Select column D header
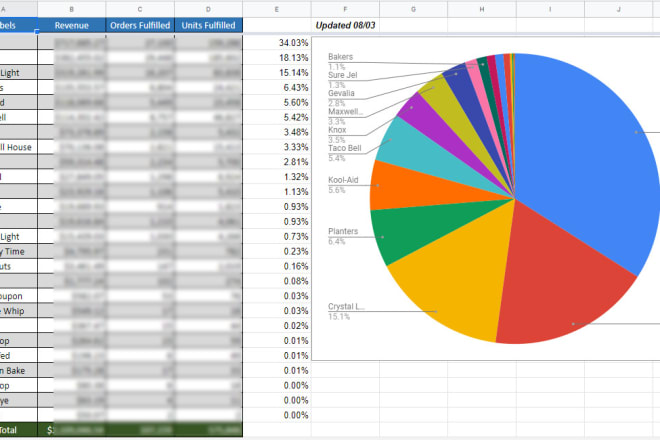The width and height of the screenshot is (660, 440). pos(208,9)
